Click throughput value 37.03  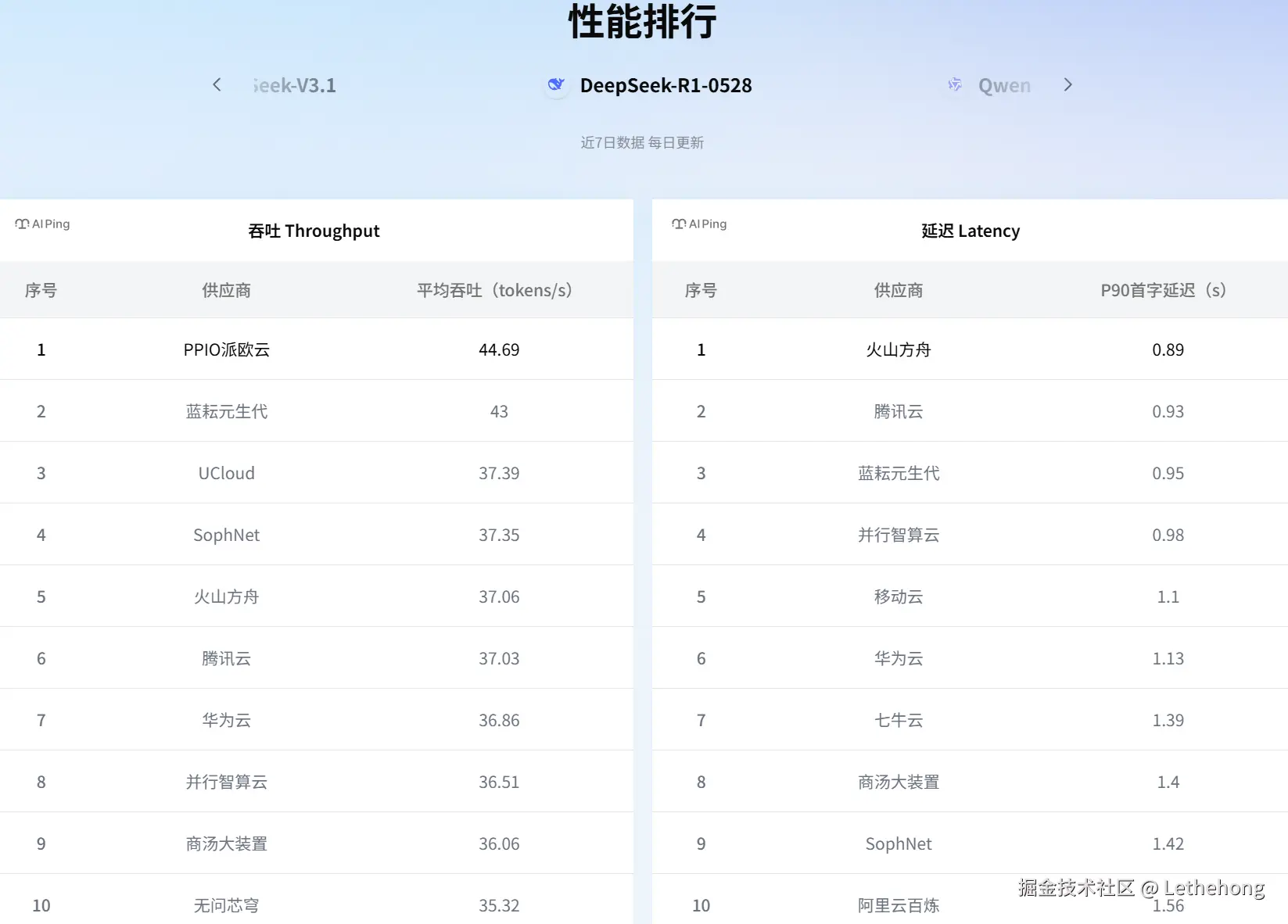point(499,658)
